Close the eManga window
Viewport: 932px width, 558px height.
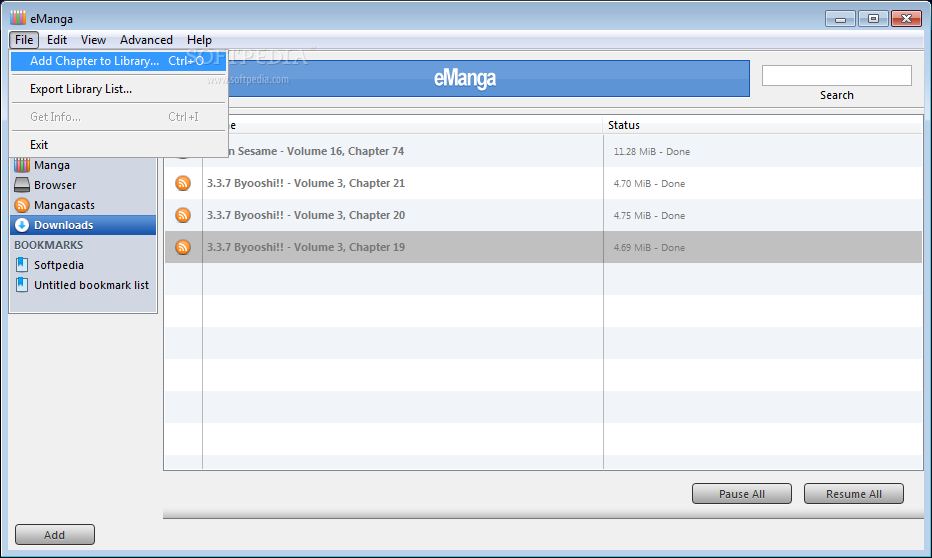click(906, 19)
